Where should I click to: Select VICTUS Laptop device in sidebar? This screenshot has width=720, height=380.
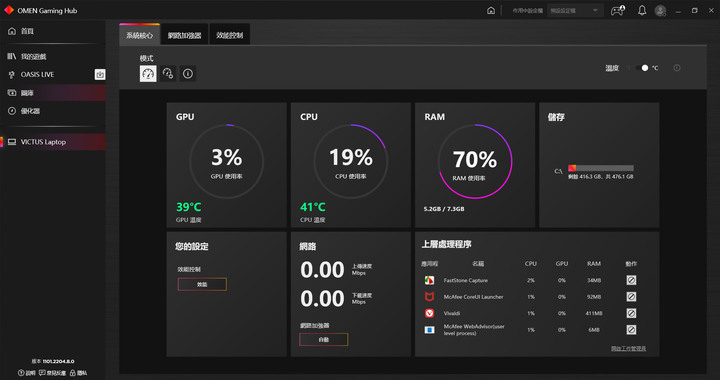(53, 142)
